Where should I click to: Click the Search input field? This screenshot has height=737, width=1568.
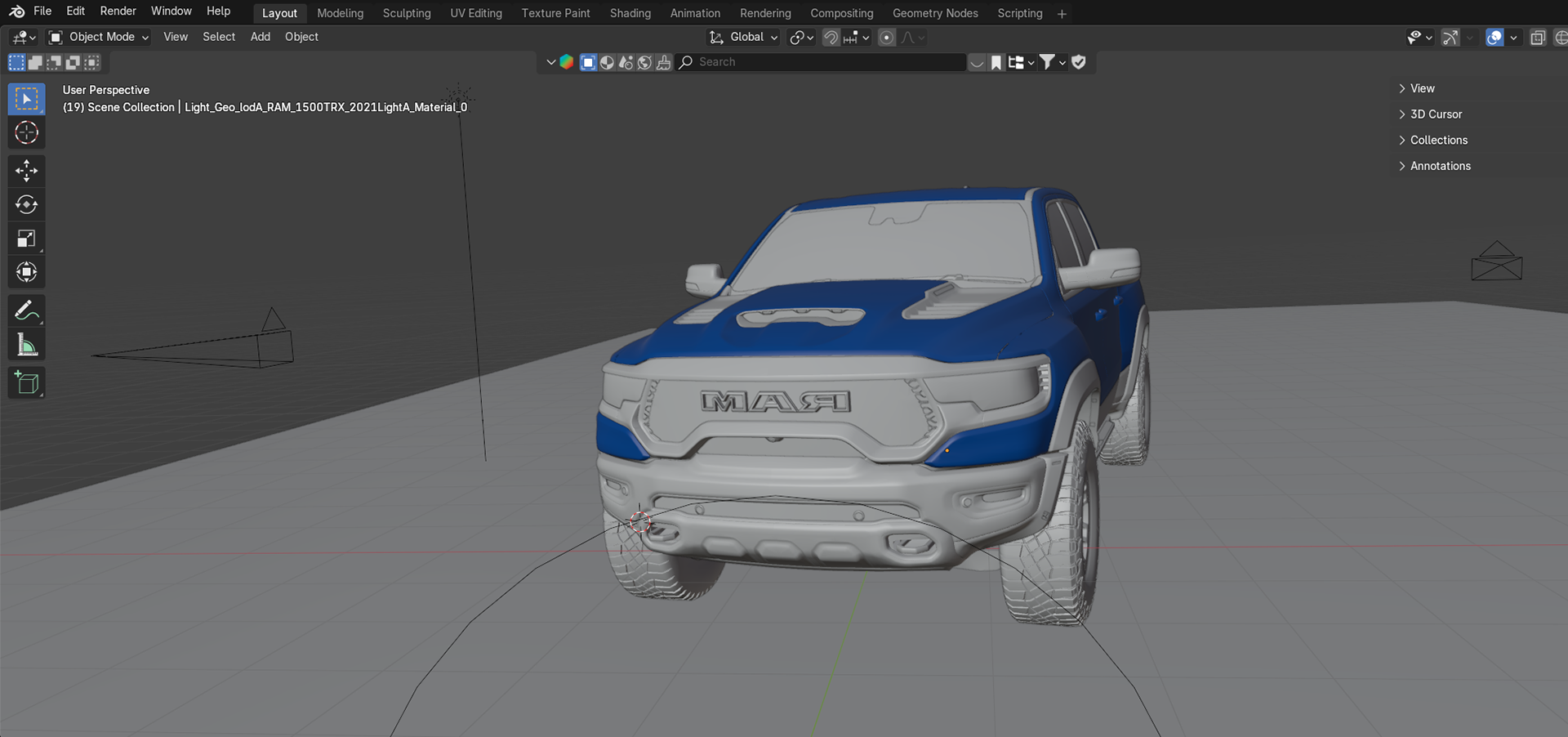(x=822, y=62)
